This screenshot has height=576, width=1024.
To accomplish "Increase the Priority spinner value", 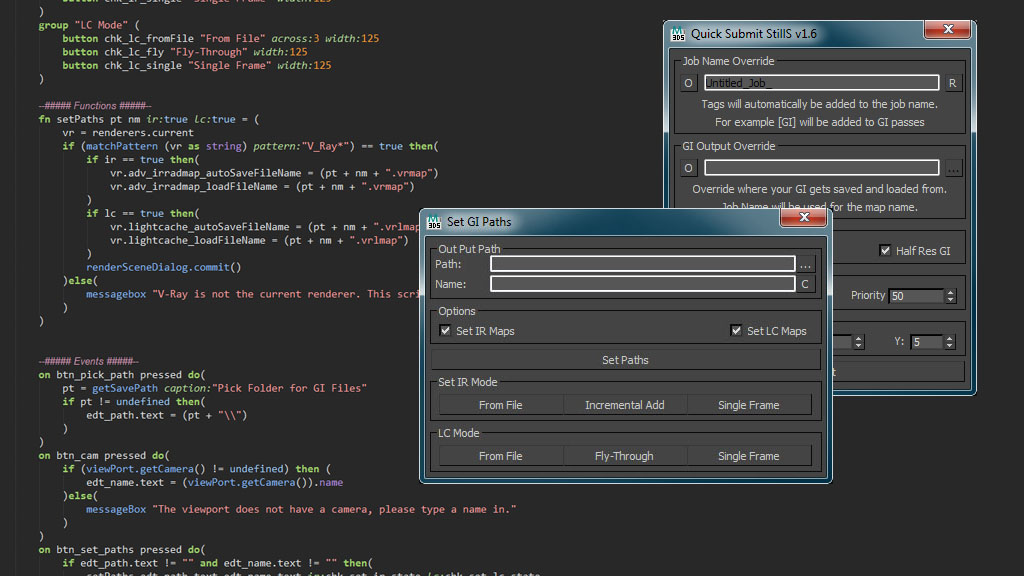I will coord(951,292).
